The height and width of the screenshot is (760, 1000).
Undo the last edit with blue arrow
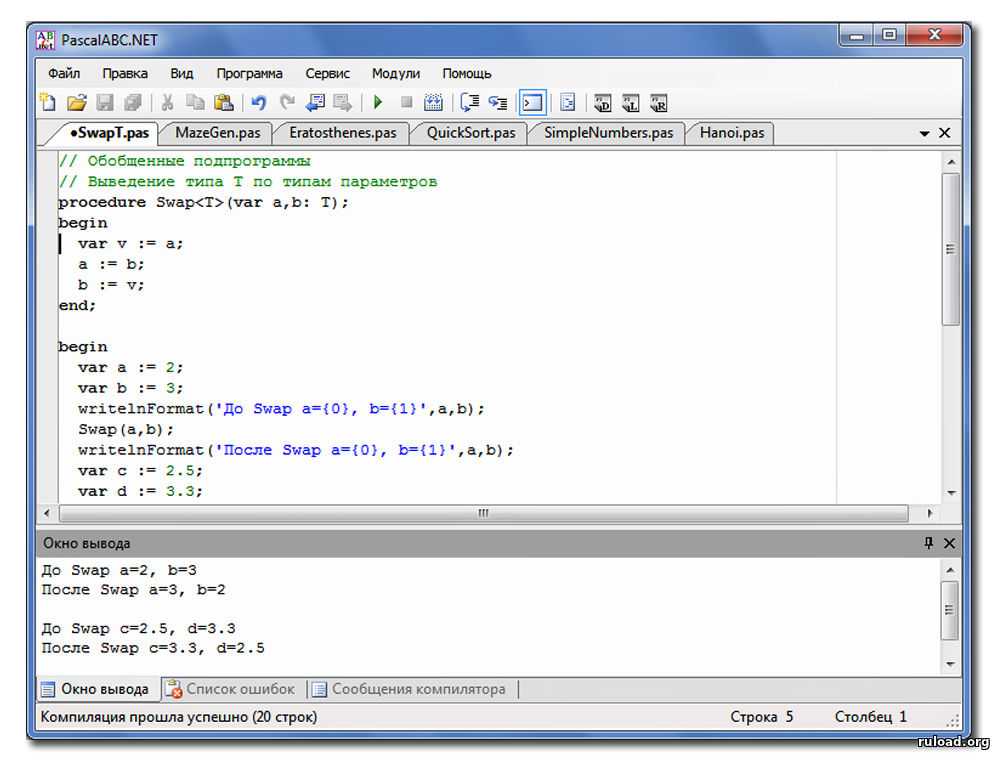[258, 102]
